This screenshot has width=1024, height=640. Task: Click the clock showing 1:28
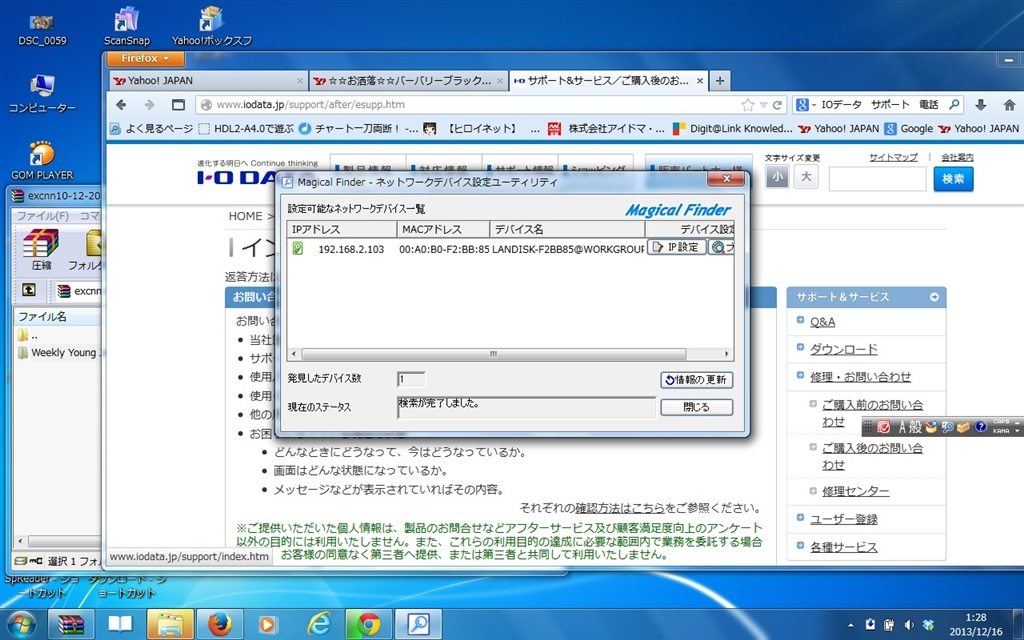point(976,617)
